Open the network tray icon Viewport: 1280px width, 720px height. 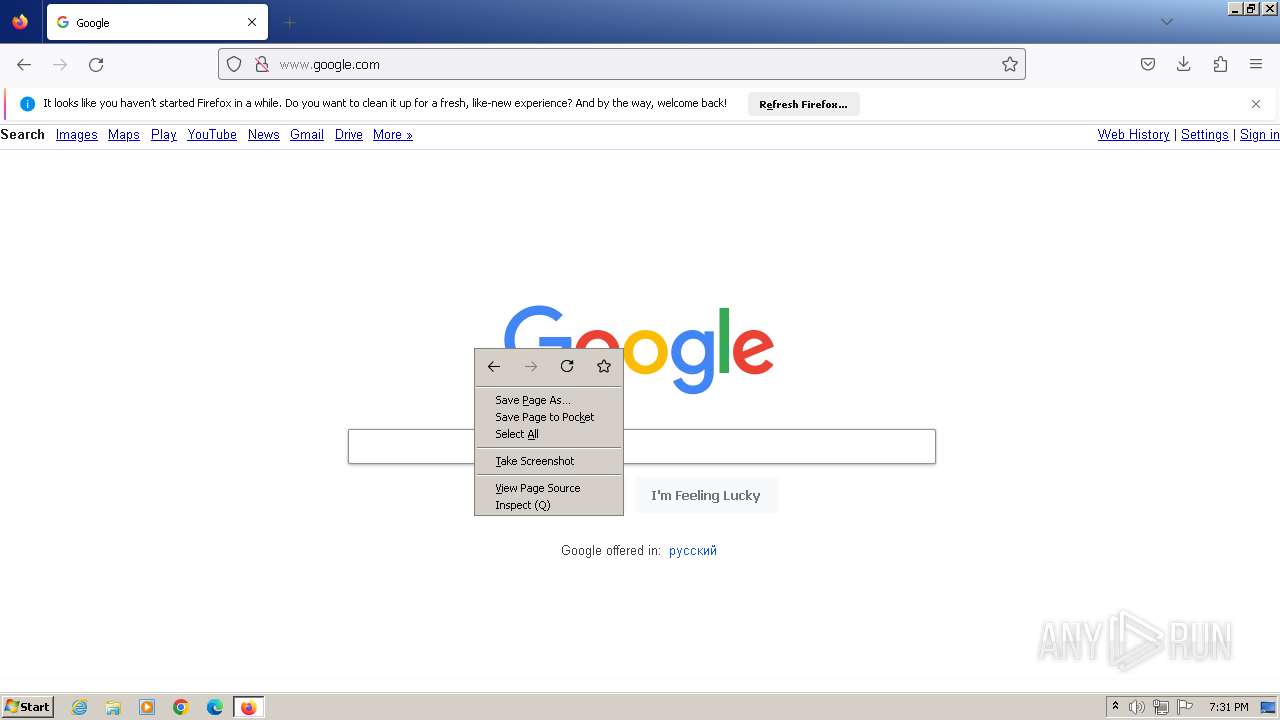[x=1161, y=707]
